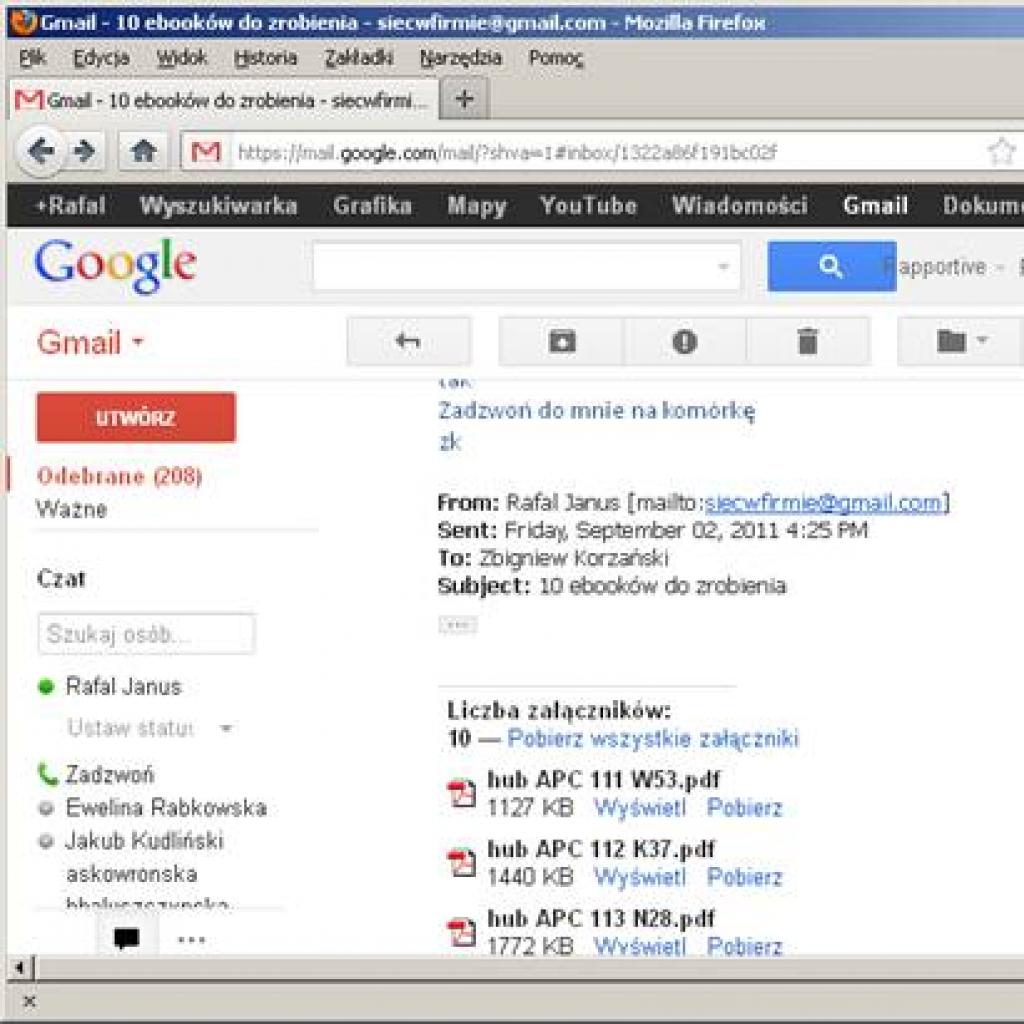
Task: Click the browser URL address field
Action: (x=601, y=152)
